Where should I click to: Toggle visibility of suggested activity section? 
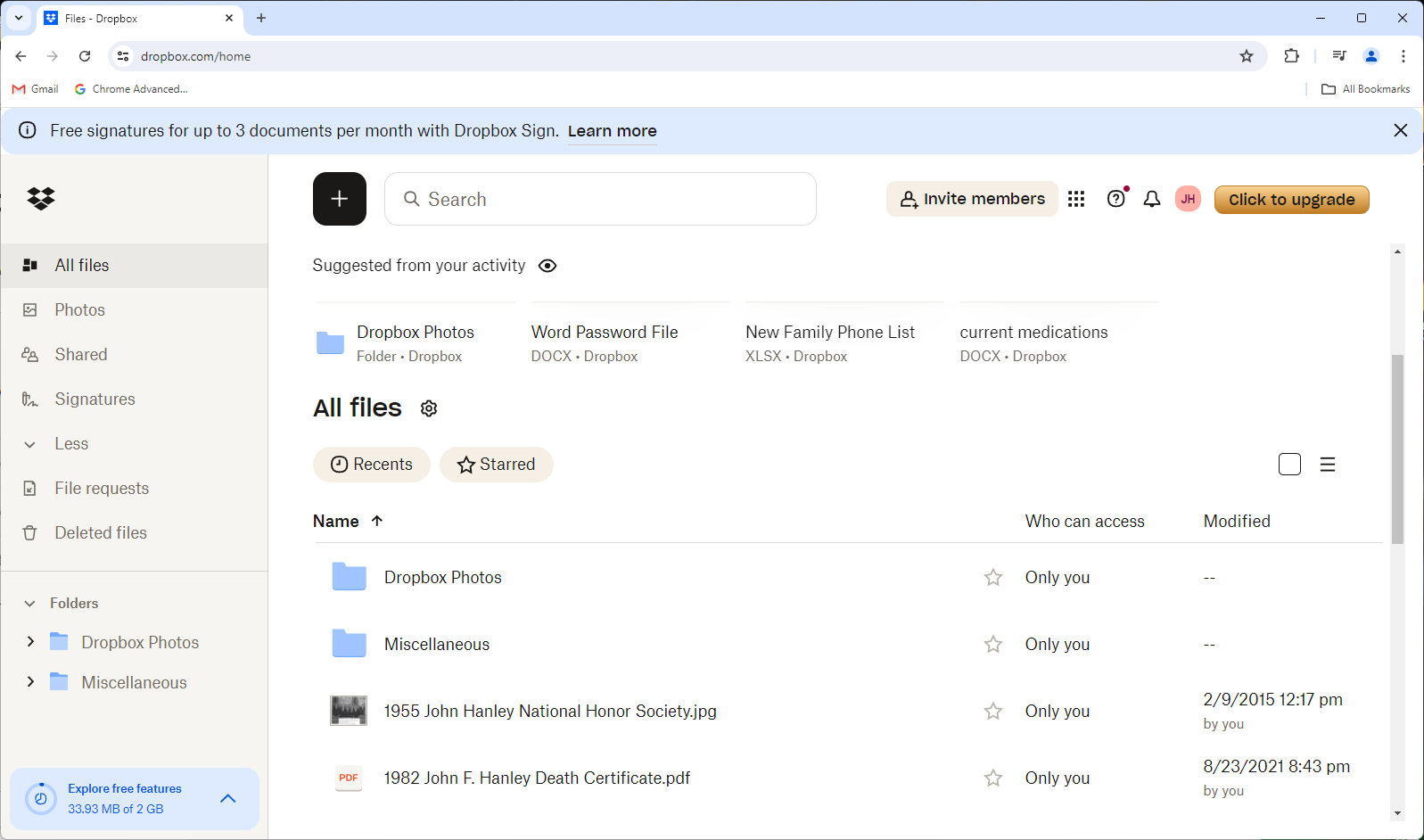(x=547, y=266)
